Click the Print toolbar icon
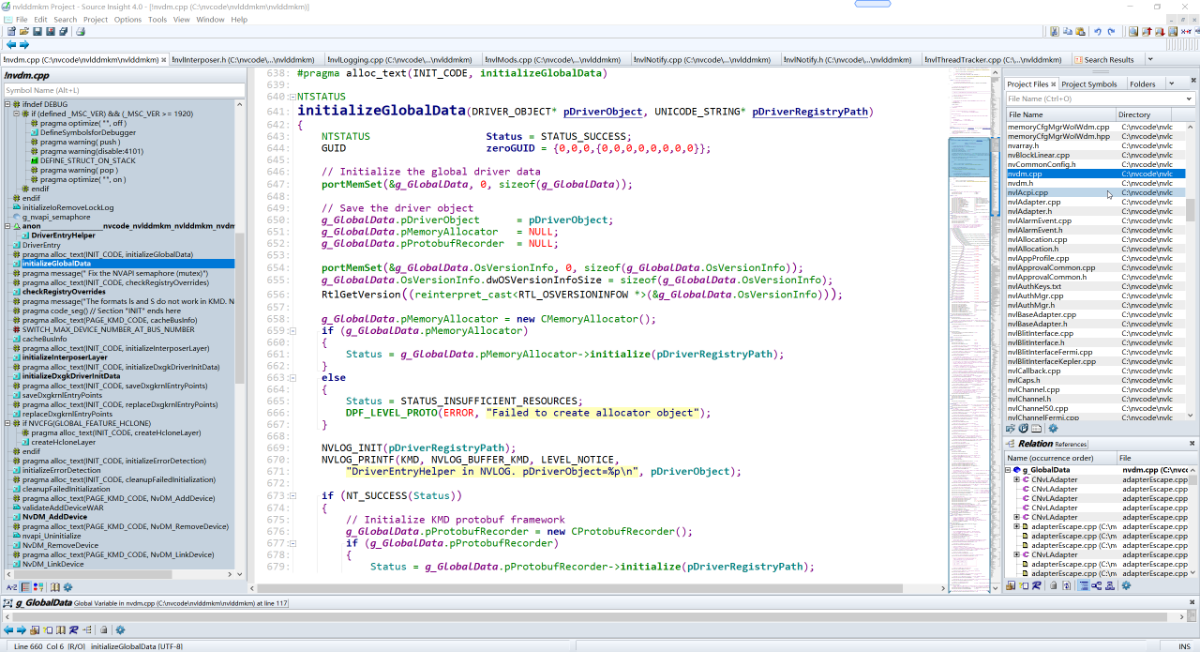Viewport: 1200px width, 652px height. click(80, 31)
